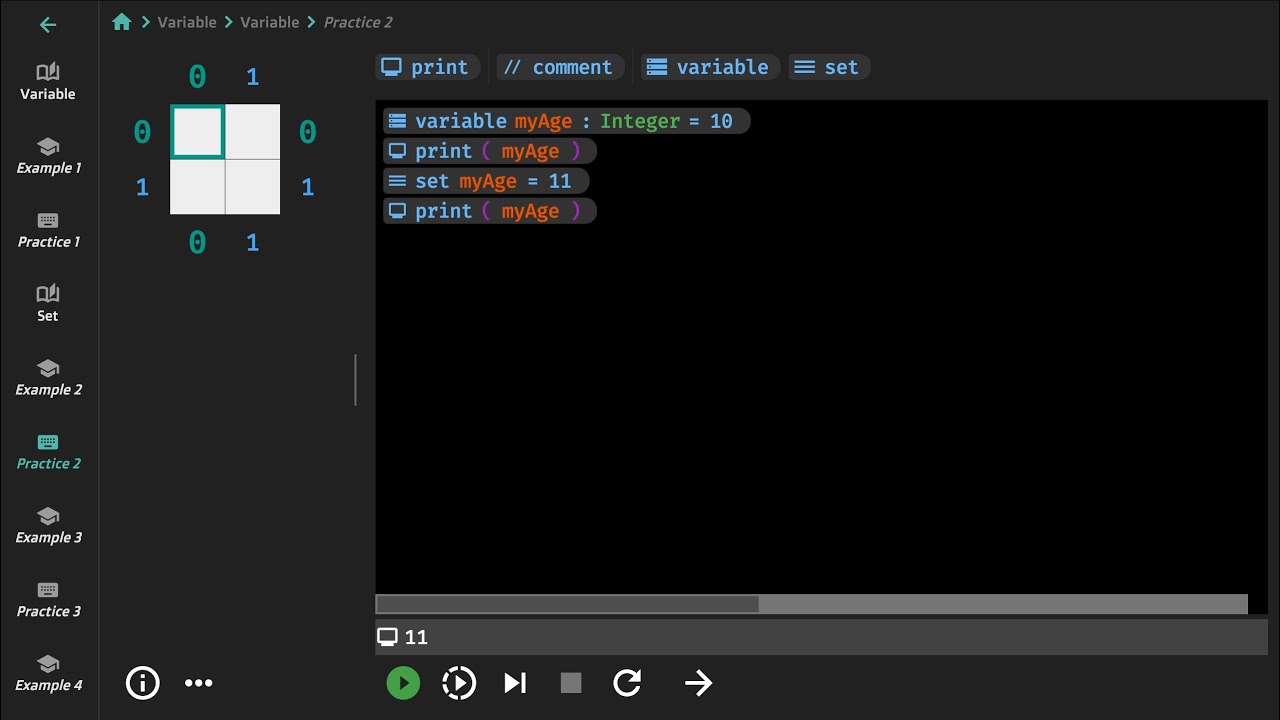Open Practice 1 in sidebar
The image size is (1280, 720).
[x=48, y=230]
